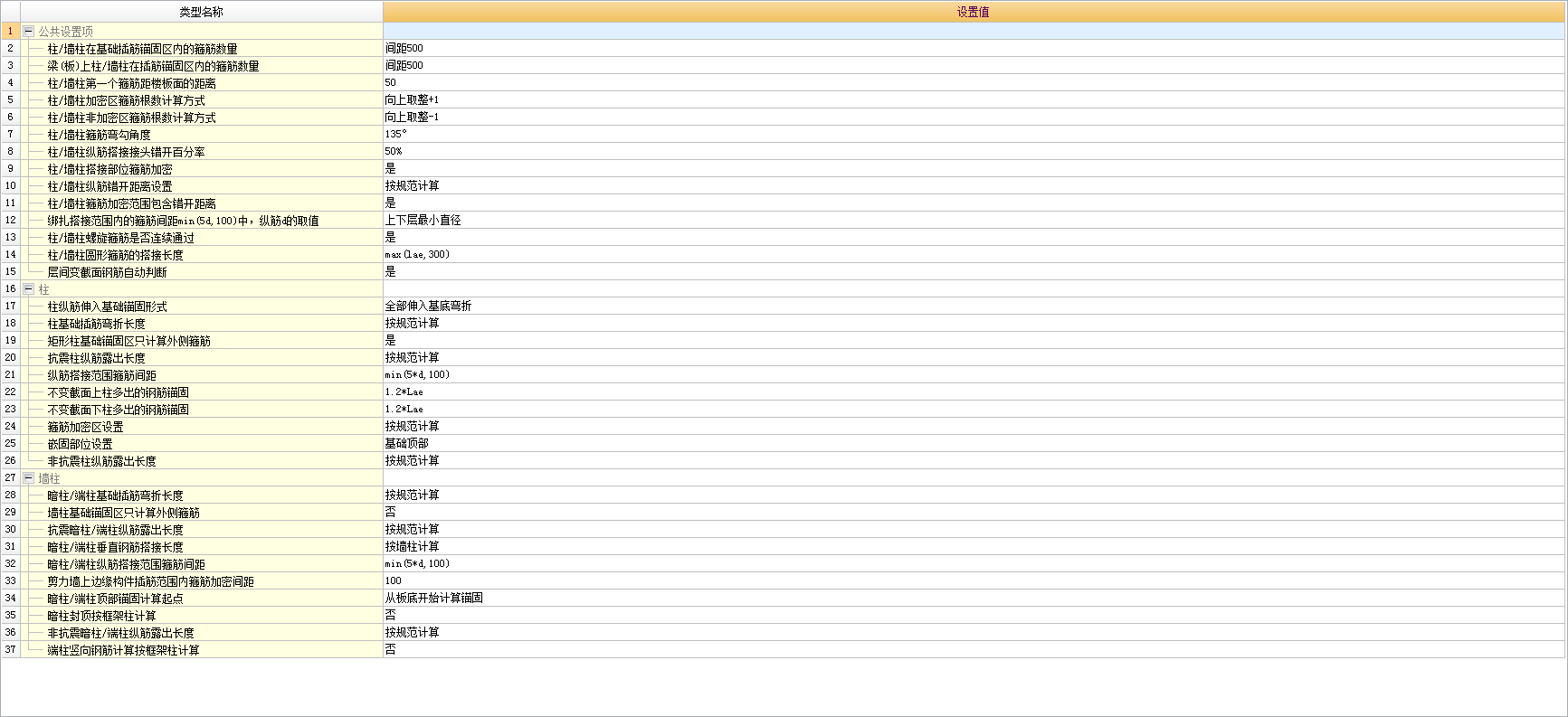Select row 剪力墙上边缘构件插筋范围内箍筋加密间距
Screen dimensions: 1568x717
[x=150, y=581]
